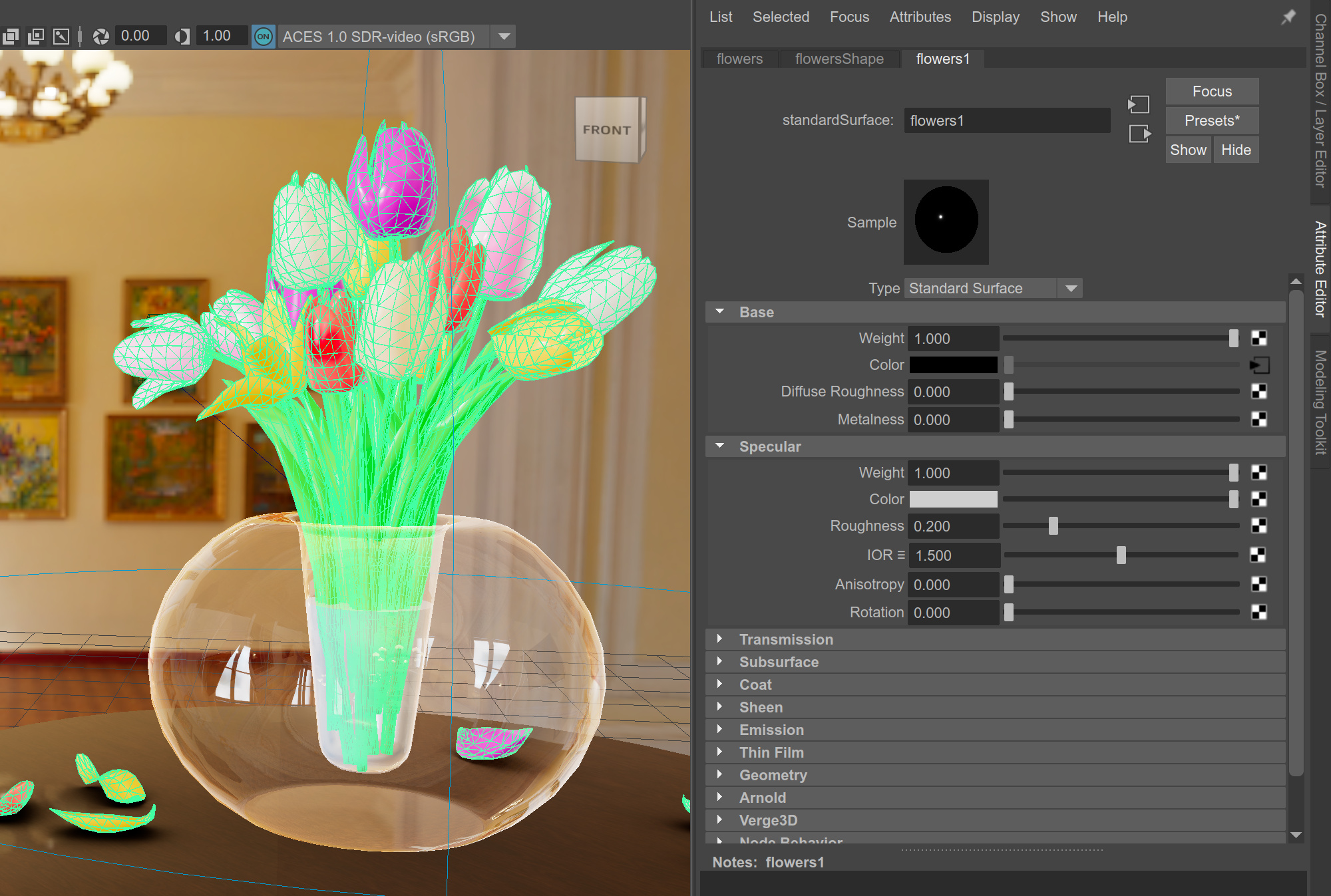Click the IOR presets list icon
Image resolution: width=1331 pixels, height=896 pixels.
pos(901,555)
